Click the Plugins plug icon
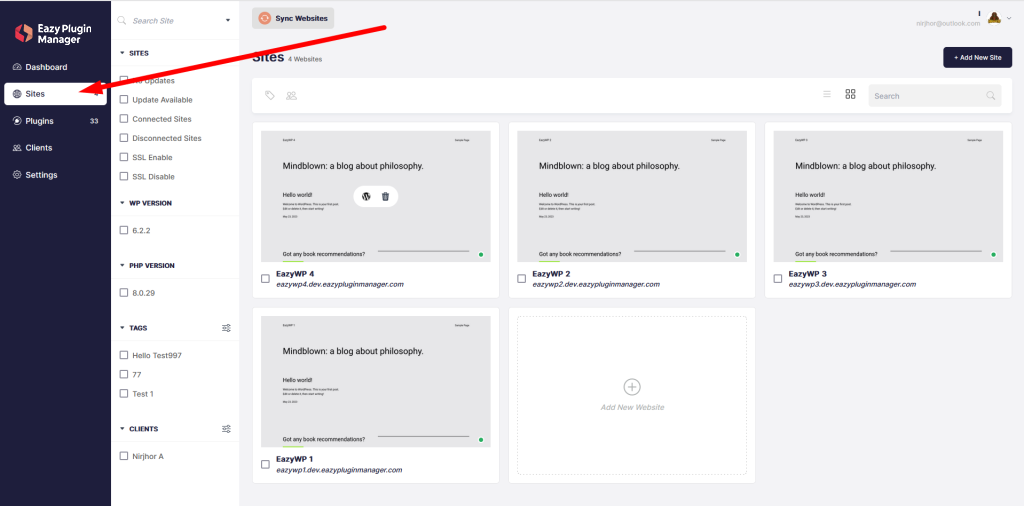 click(x=17, y=121)
